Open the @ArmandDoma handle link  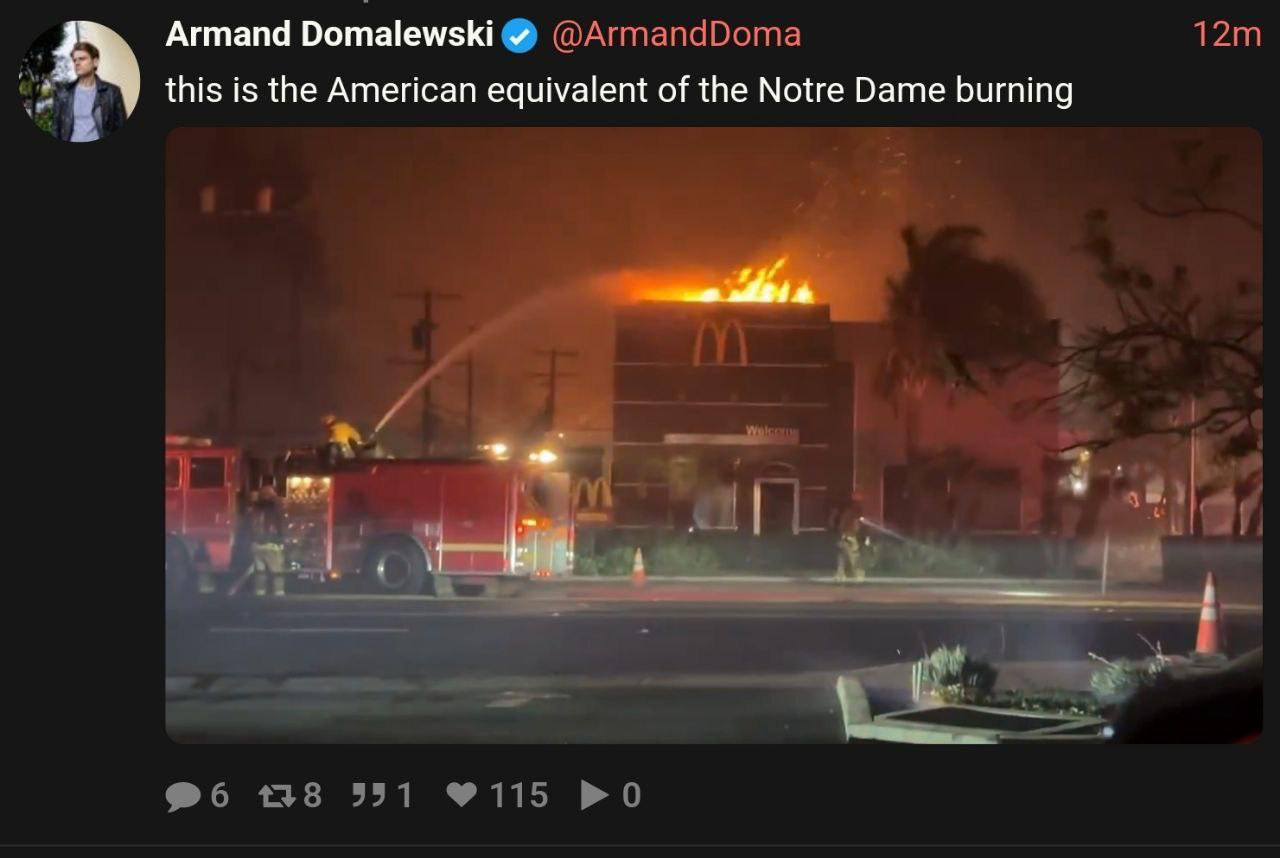click(x=676, y=34)
